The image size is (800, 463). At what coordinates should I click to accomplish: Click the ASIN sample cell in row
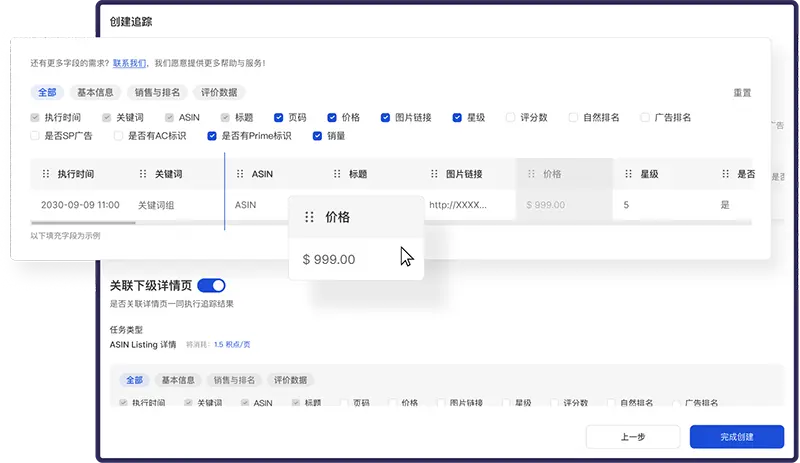pyautogui.click(x=245, y=205)
